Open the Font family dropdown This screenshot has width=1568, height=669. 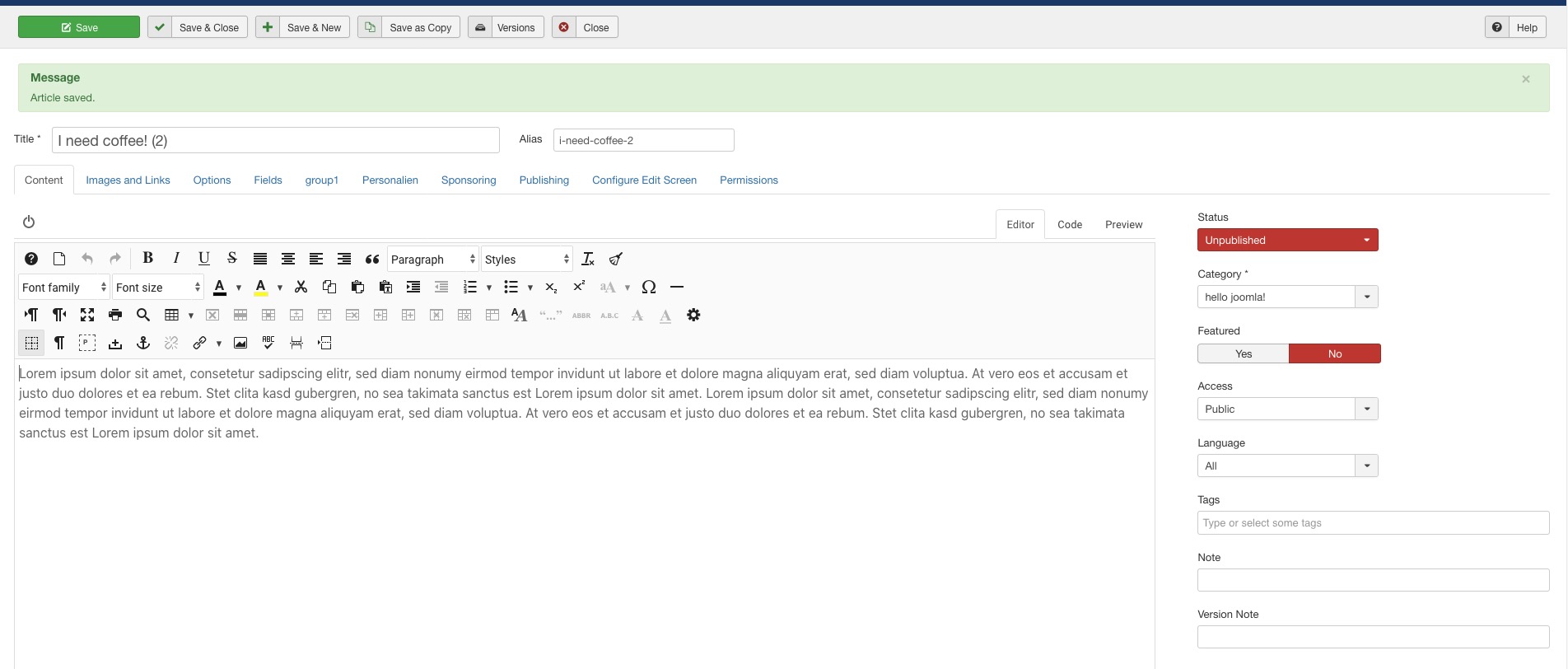(x=64, y=287)
